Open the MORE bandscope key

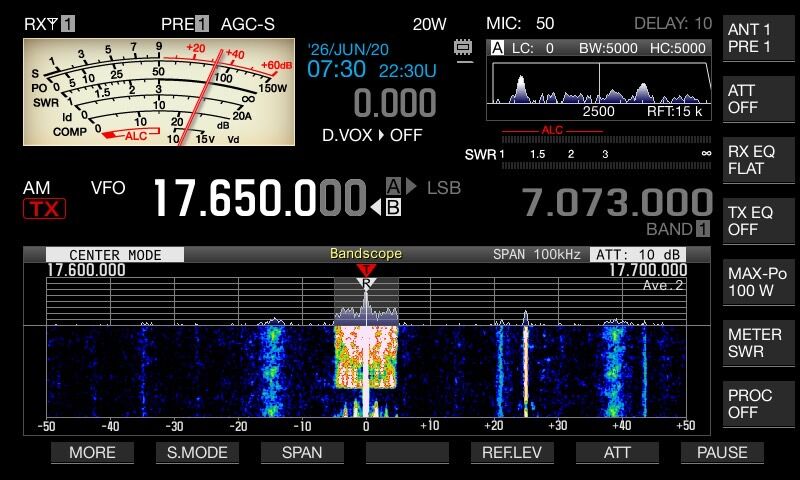[x=92, y=452]
